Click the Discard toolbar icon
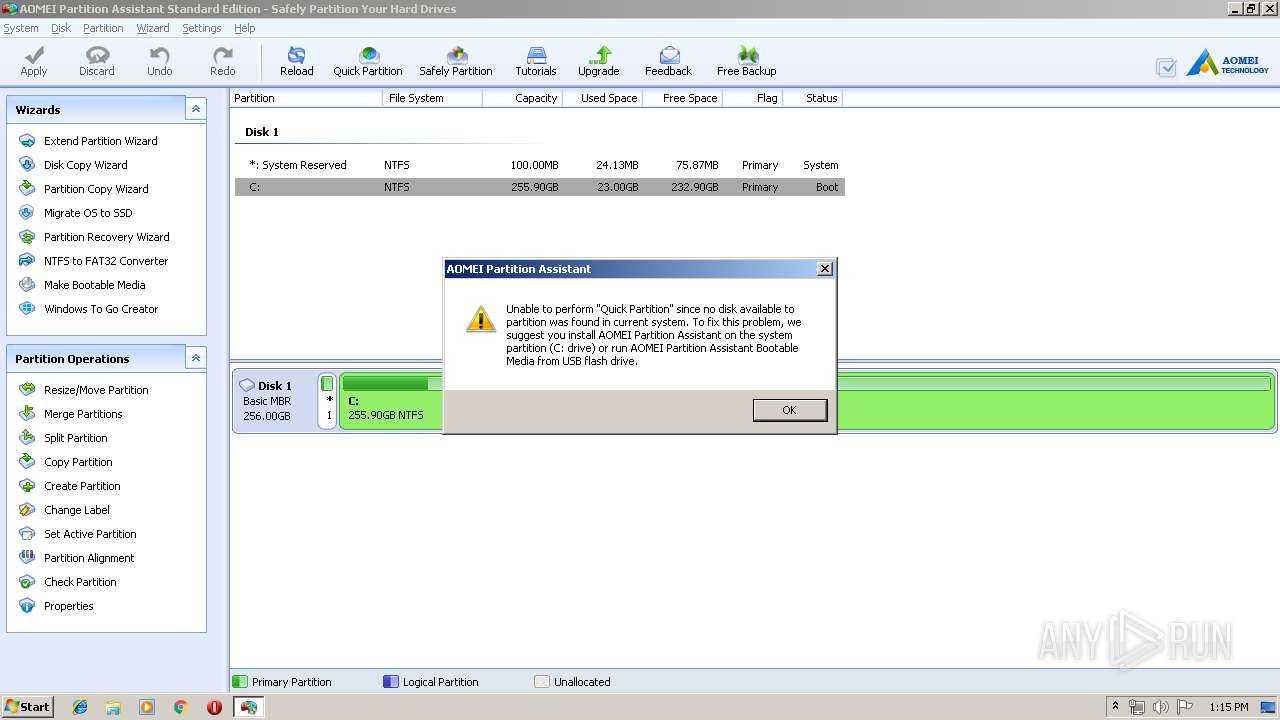Viewport: 1280px width, 720px height. (x=97, y=61)
